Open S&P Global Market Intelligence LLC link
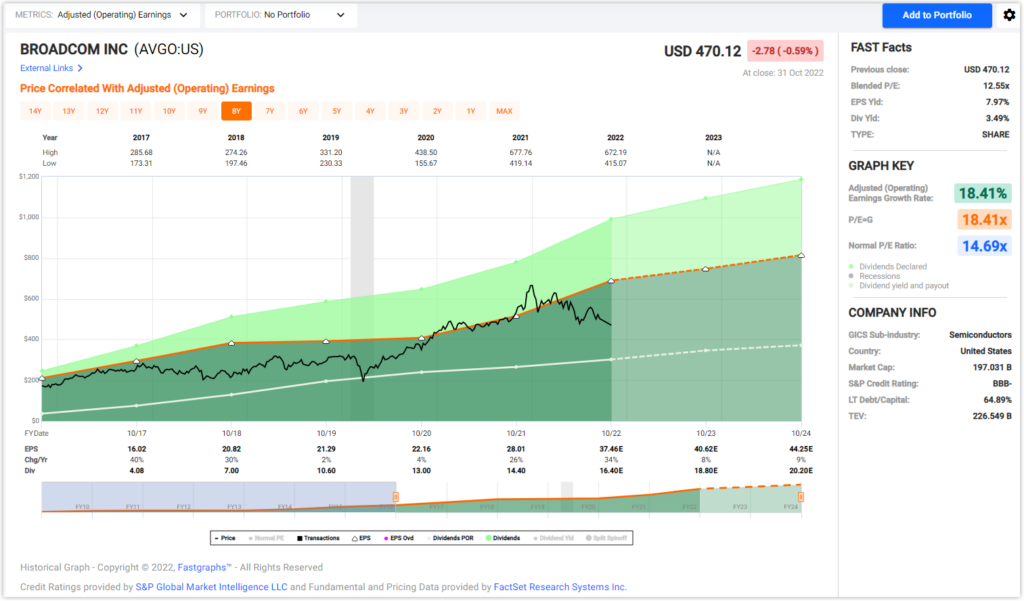Viewport: 1024px width, 601px height. click(212, 587)
